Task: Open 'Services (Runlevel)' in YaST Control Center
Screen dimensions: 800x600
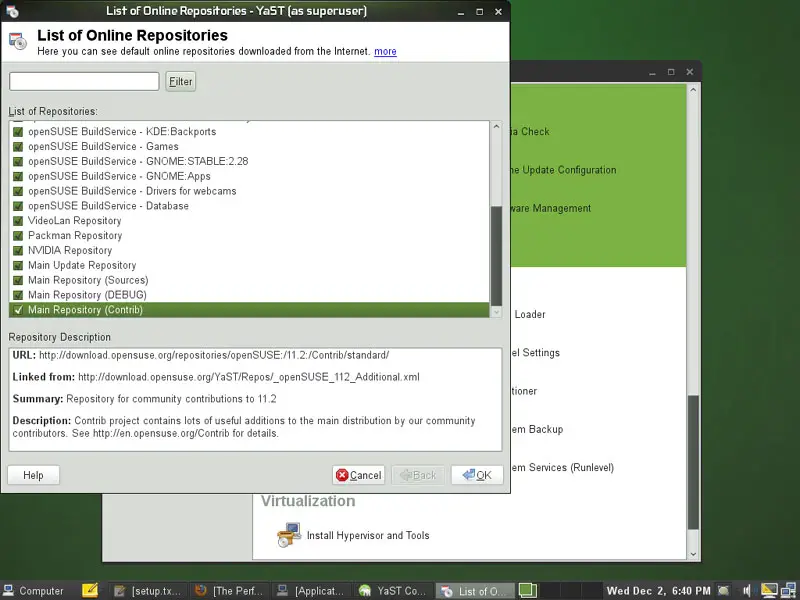Action: coord(562,467)
